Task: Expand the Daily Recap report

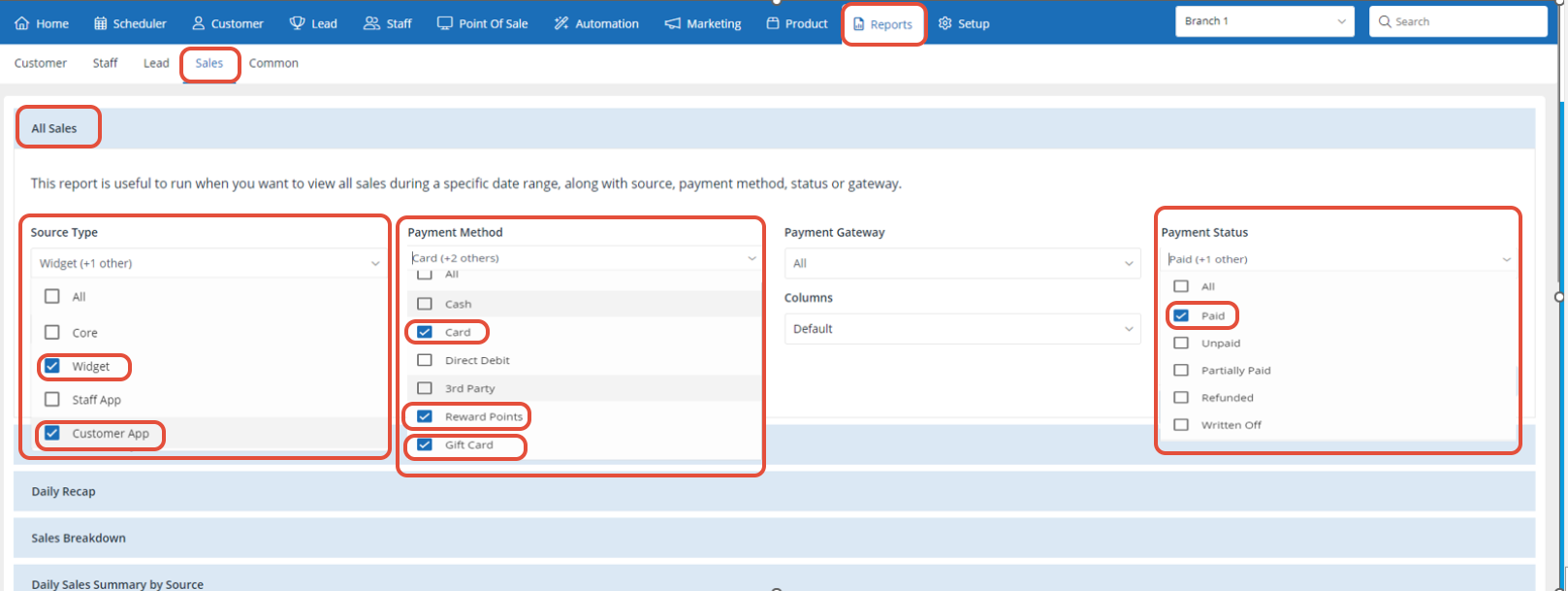Action: (x=774, y=491)
